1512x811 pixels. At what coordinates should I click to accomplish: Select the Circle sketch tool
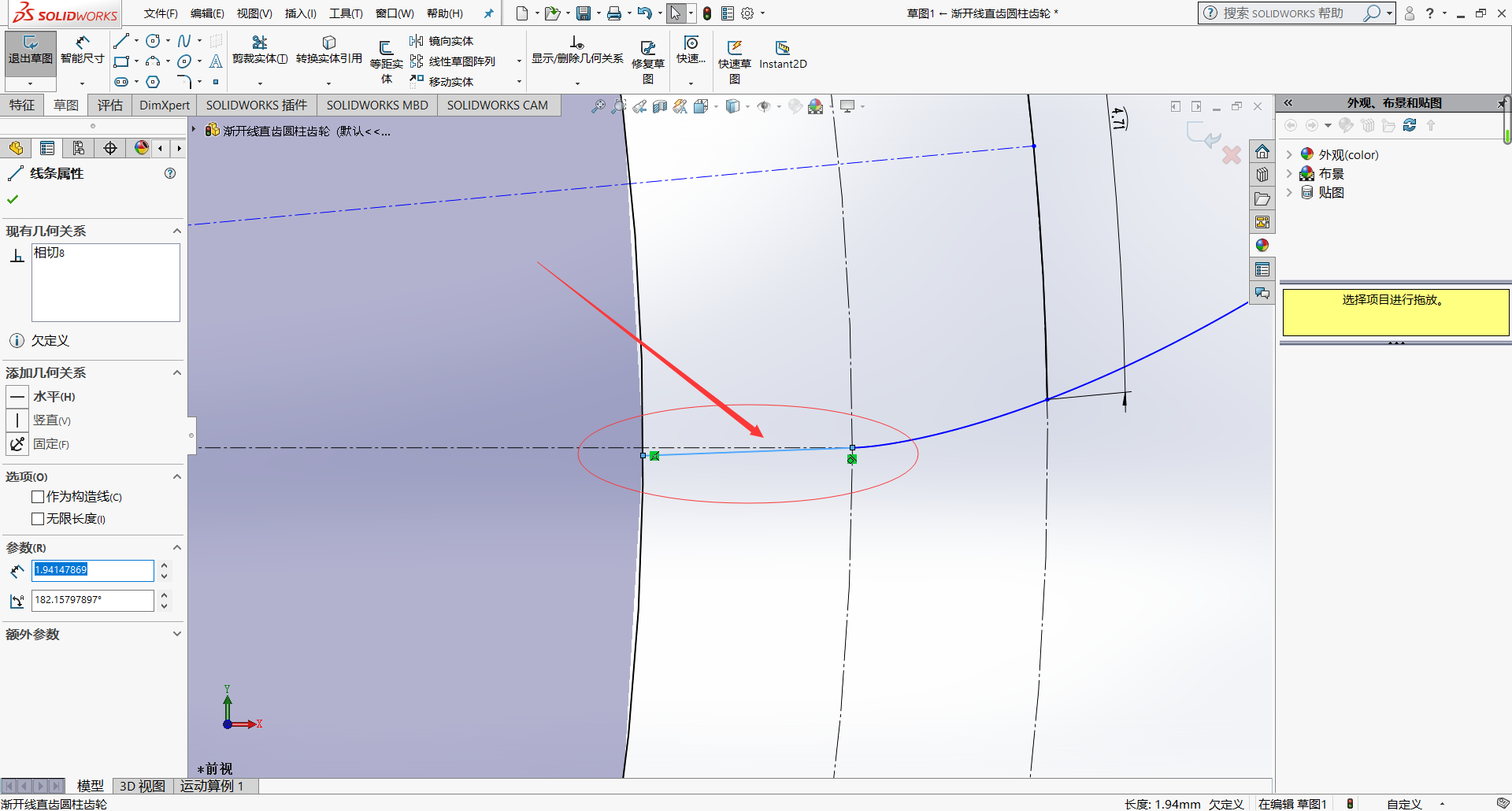tap(154, 41)
